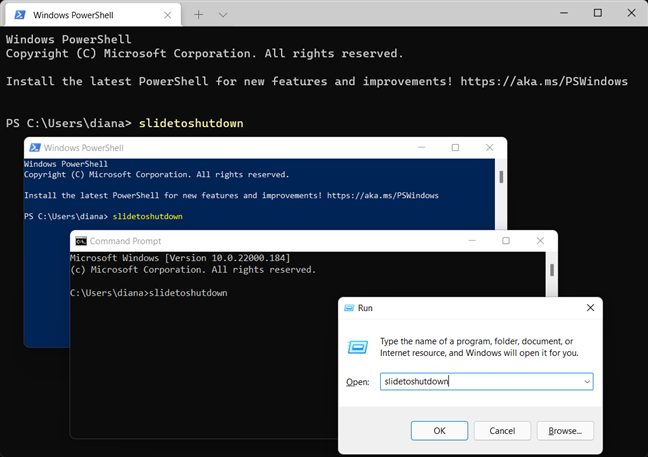The height and width of the screenshot is (457, 648).
Task: Click slidetoshutdown text in blue PowerShell window
Action: click(148, 217)
